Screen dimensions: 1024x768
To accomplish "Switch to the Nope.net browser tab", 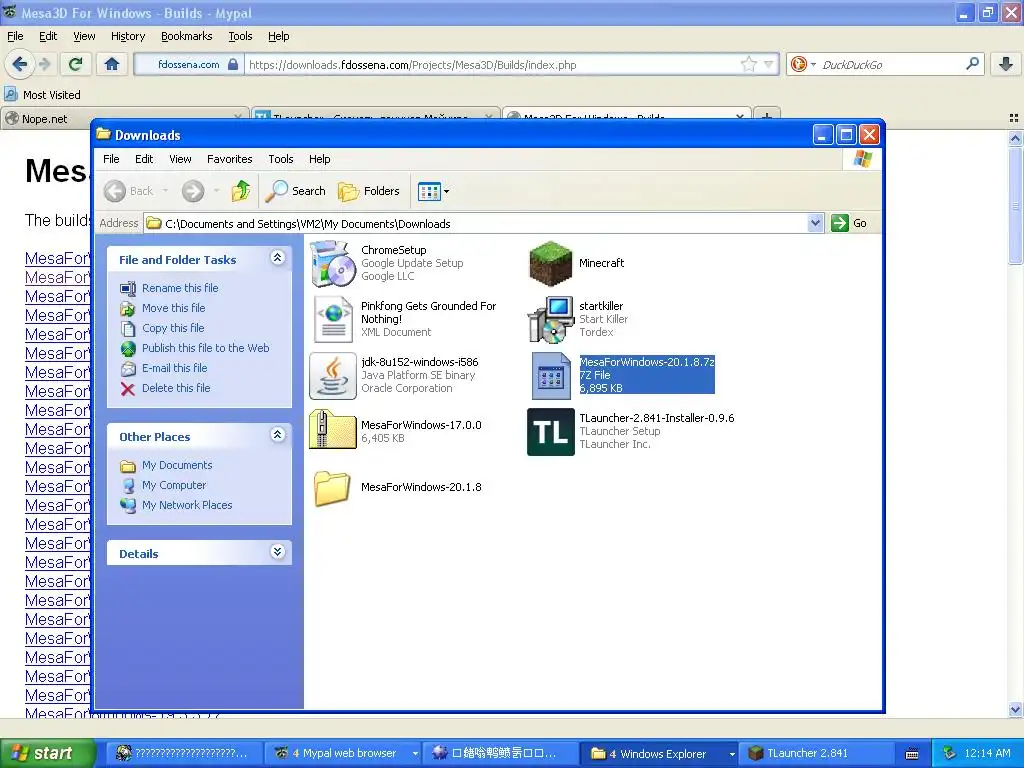I will point(124,118).
